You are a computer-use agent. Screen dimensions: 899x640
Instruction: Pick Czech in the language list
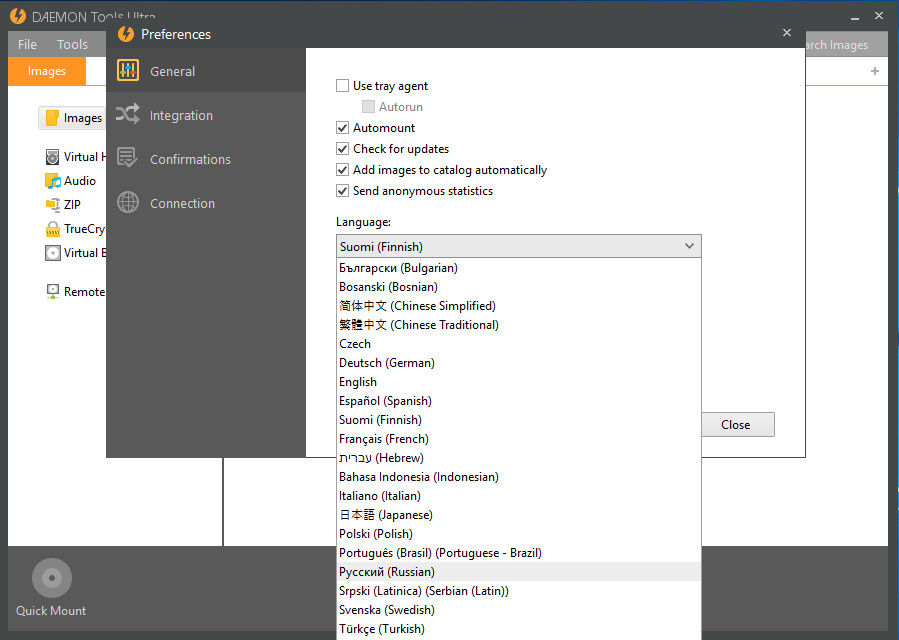518,344
